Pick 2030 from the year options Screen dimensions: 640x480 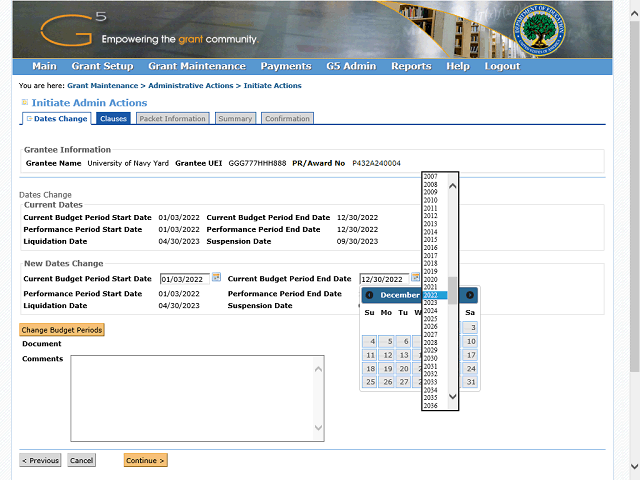(x=430, y=358)
